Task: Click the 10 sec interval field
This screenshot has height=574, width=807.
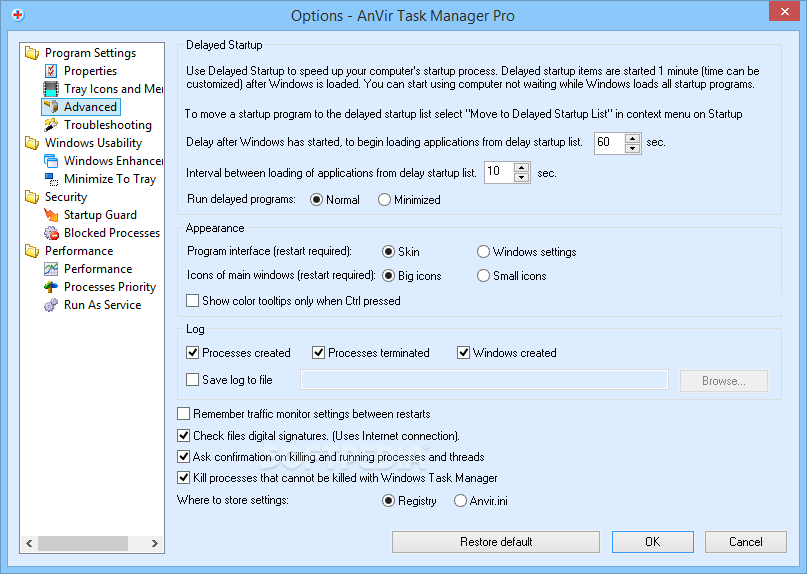Action: coord(499,172)
